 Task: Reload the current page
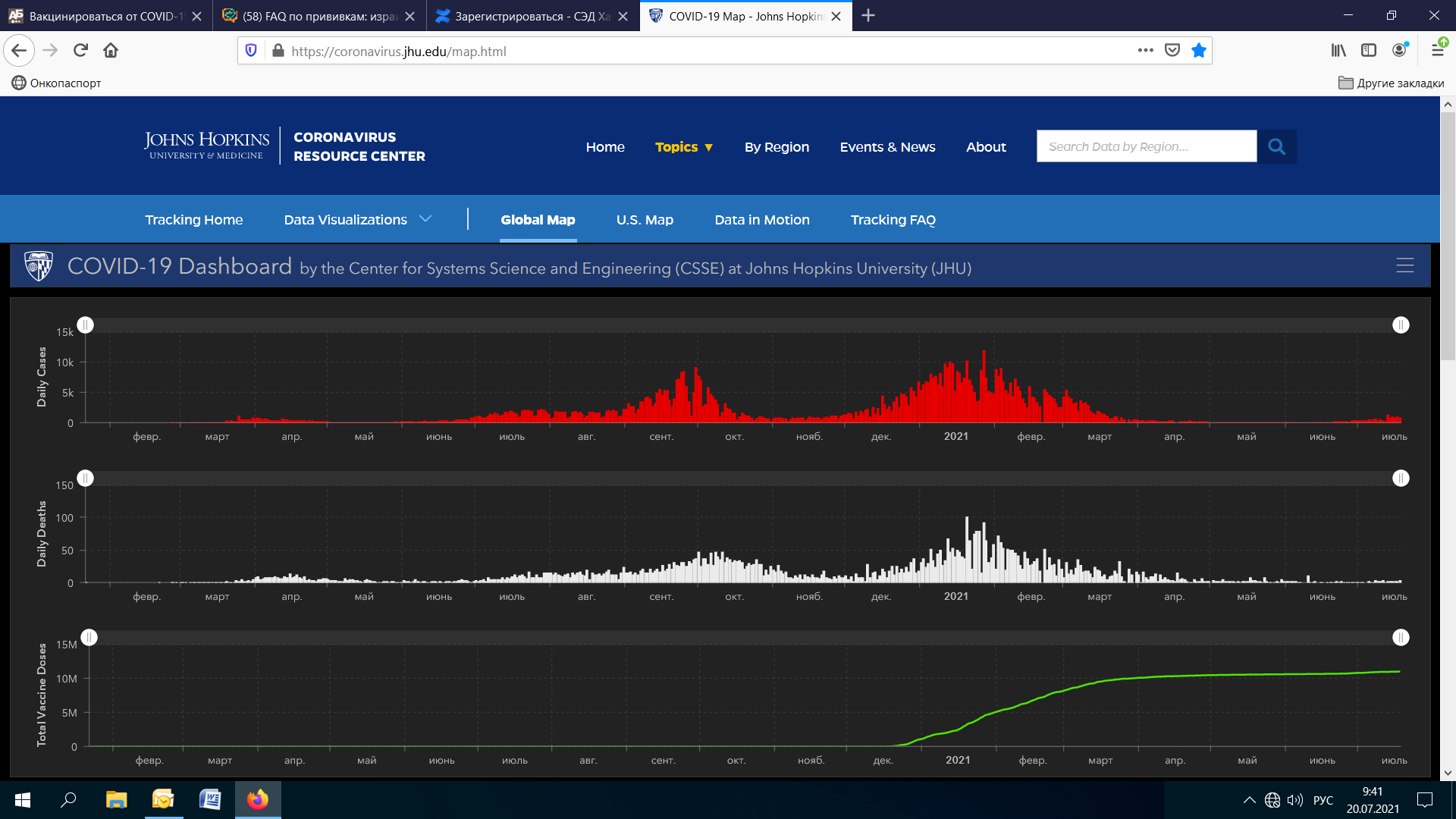[80, 51]
